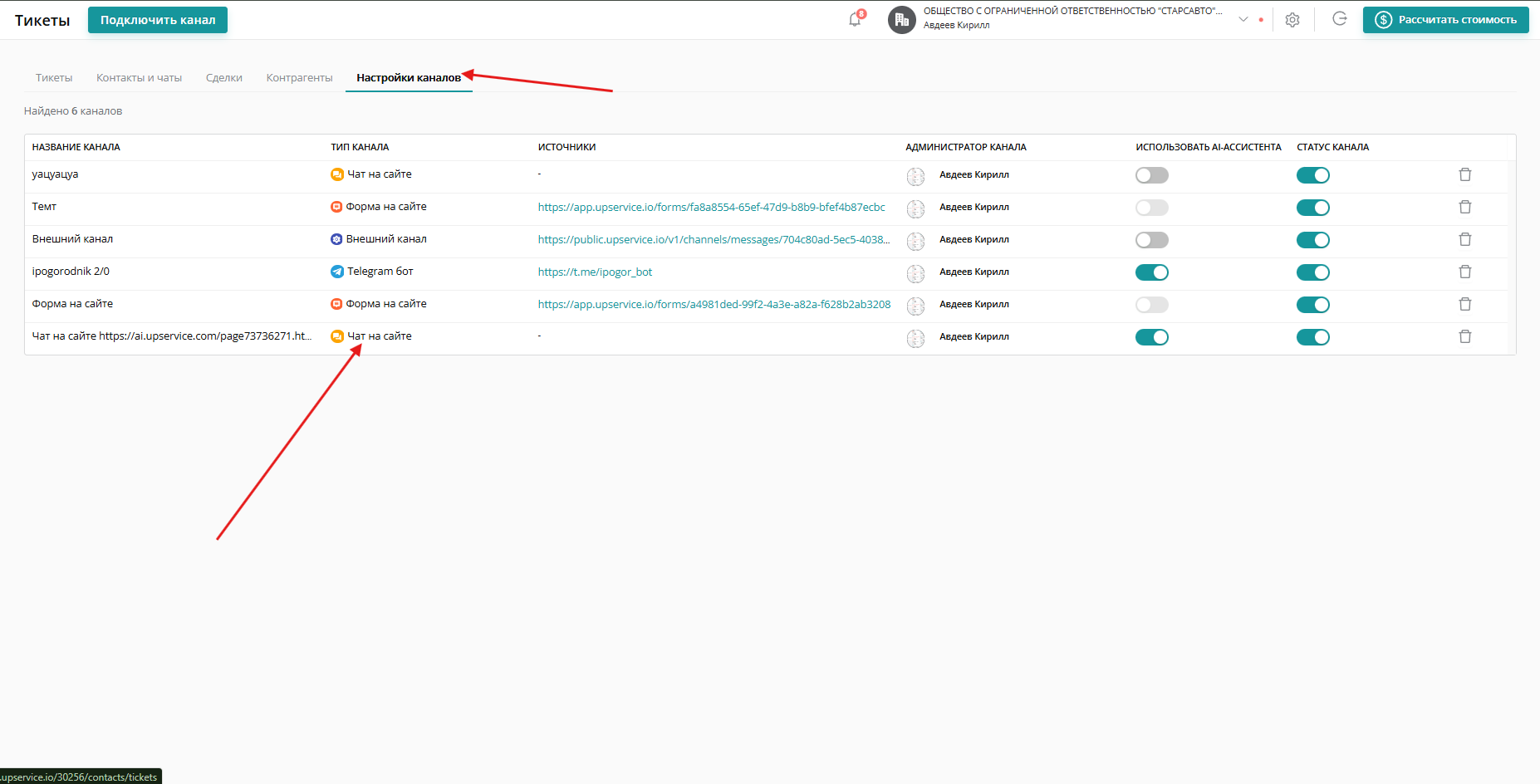
Task: Click the Рассчитать стоимость button
Action: coord(1446,20)
